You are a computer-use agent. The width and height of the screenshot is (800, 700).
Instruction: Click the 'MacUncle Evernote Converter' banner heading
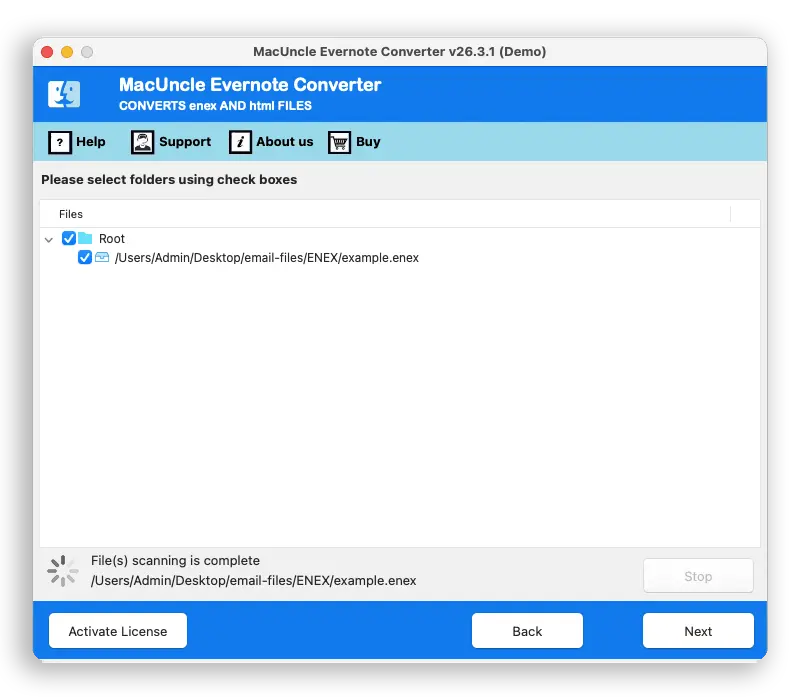coord(250,85)
